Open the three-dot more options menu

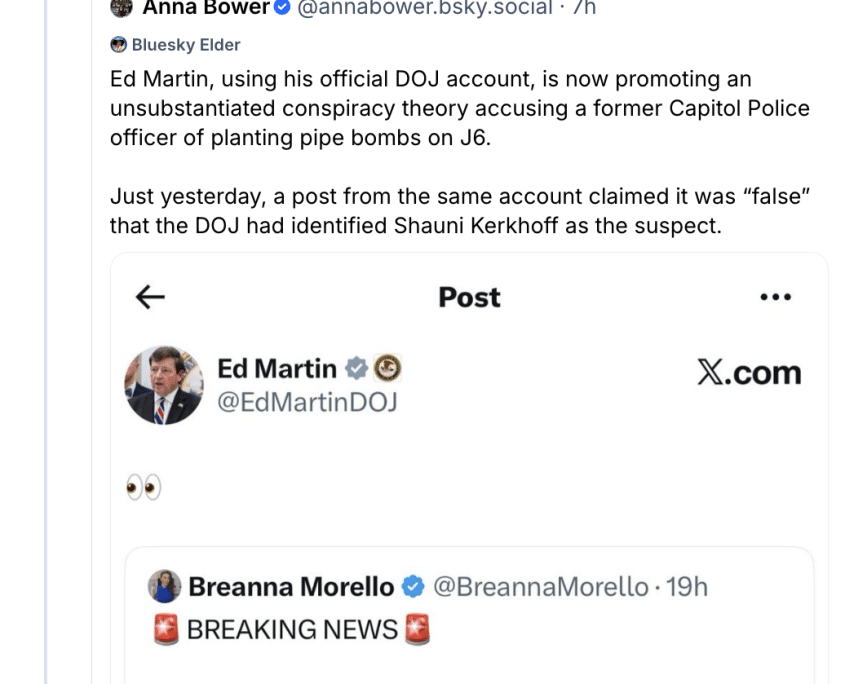pos(775,297)
